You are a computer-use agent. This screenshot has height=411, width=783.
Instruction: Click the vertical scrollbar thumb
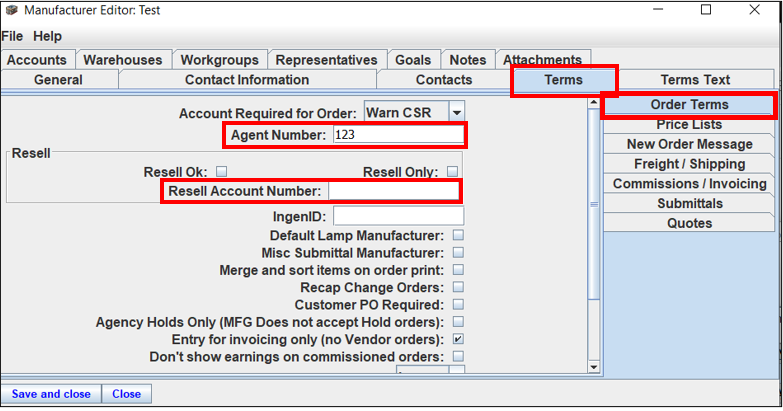(594, 204)
